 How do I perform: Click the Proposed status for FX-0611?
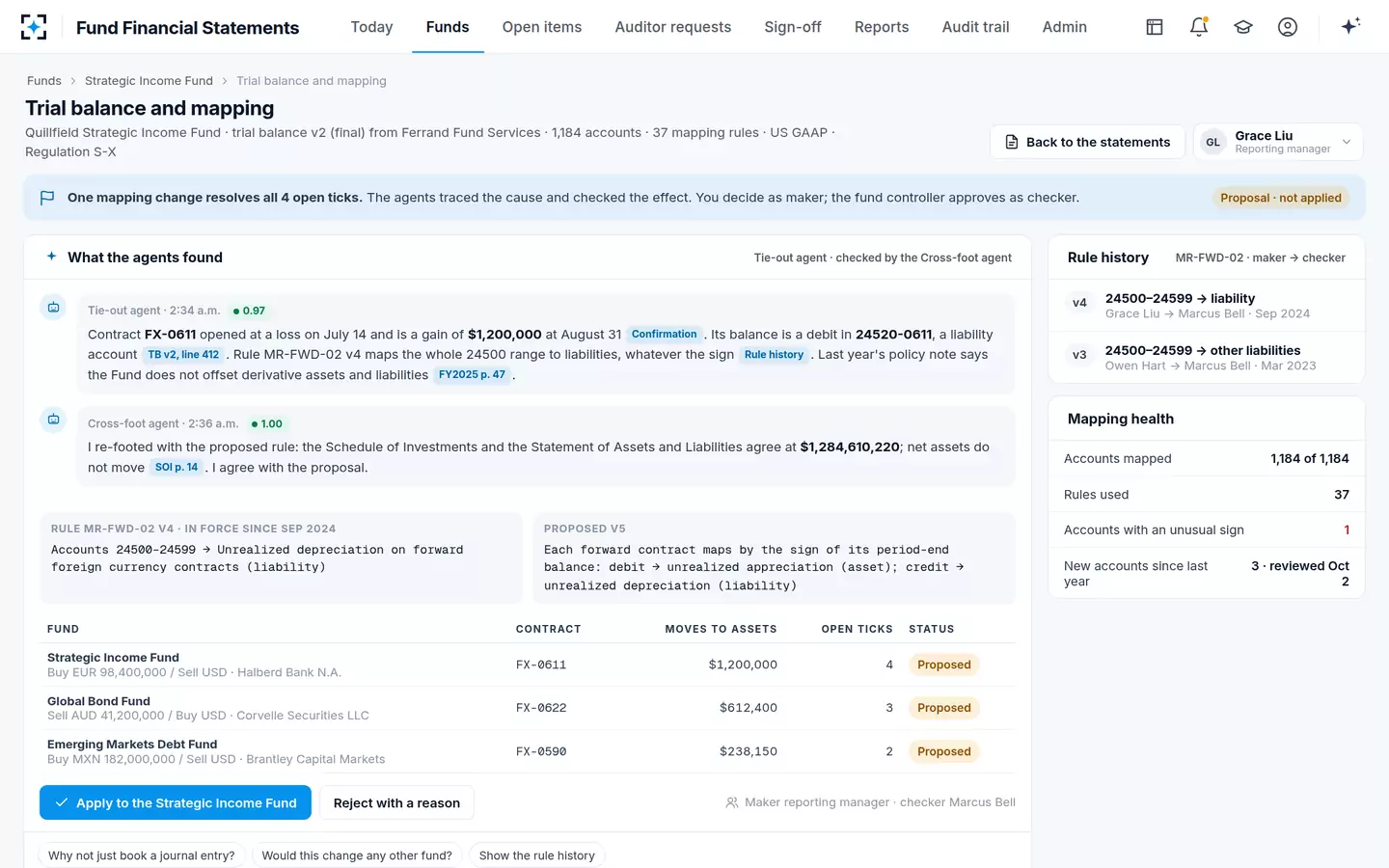(944, 665)
